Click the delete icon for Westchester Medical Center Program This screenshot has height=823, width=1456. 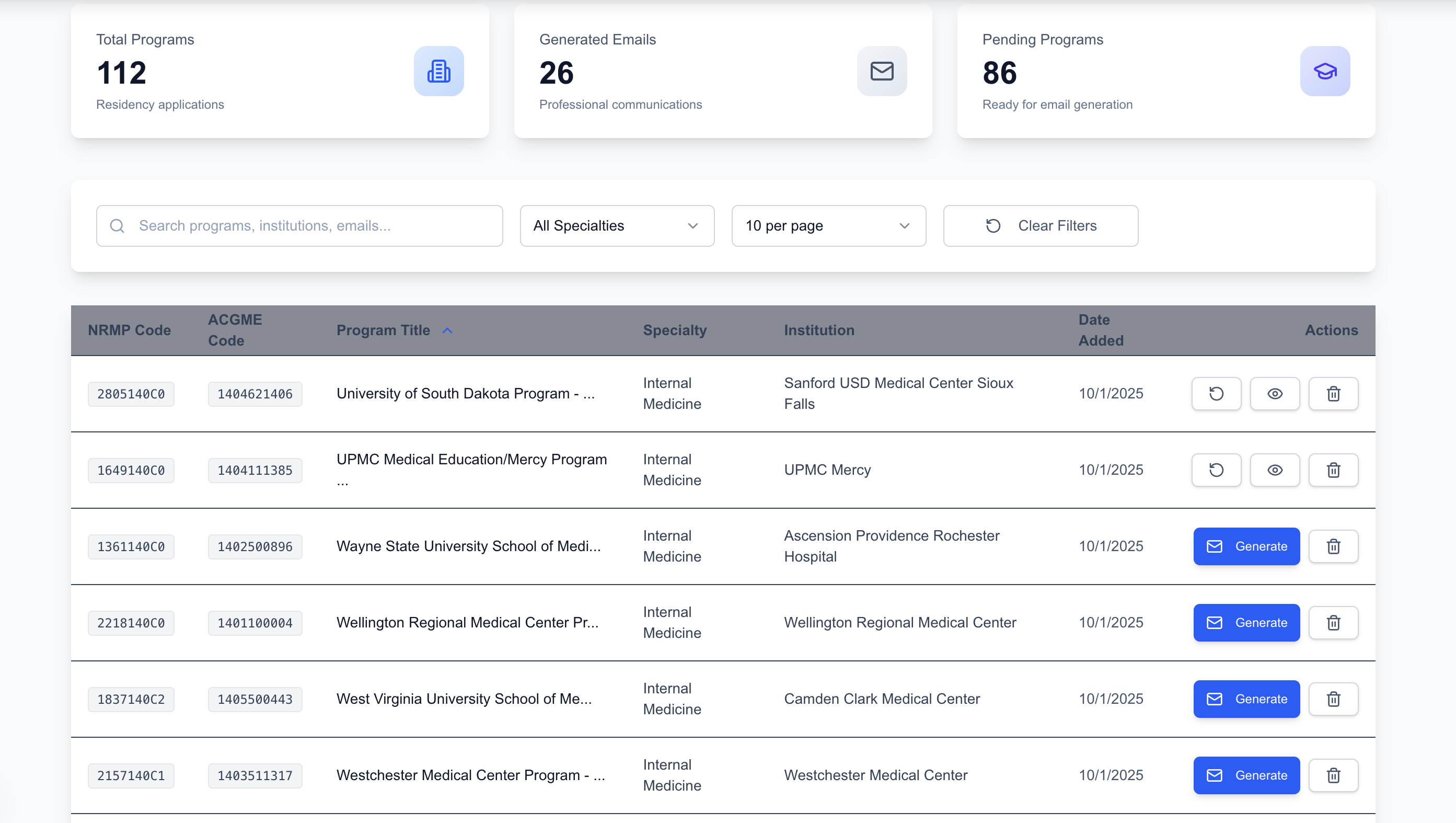coord(1333,775)
